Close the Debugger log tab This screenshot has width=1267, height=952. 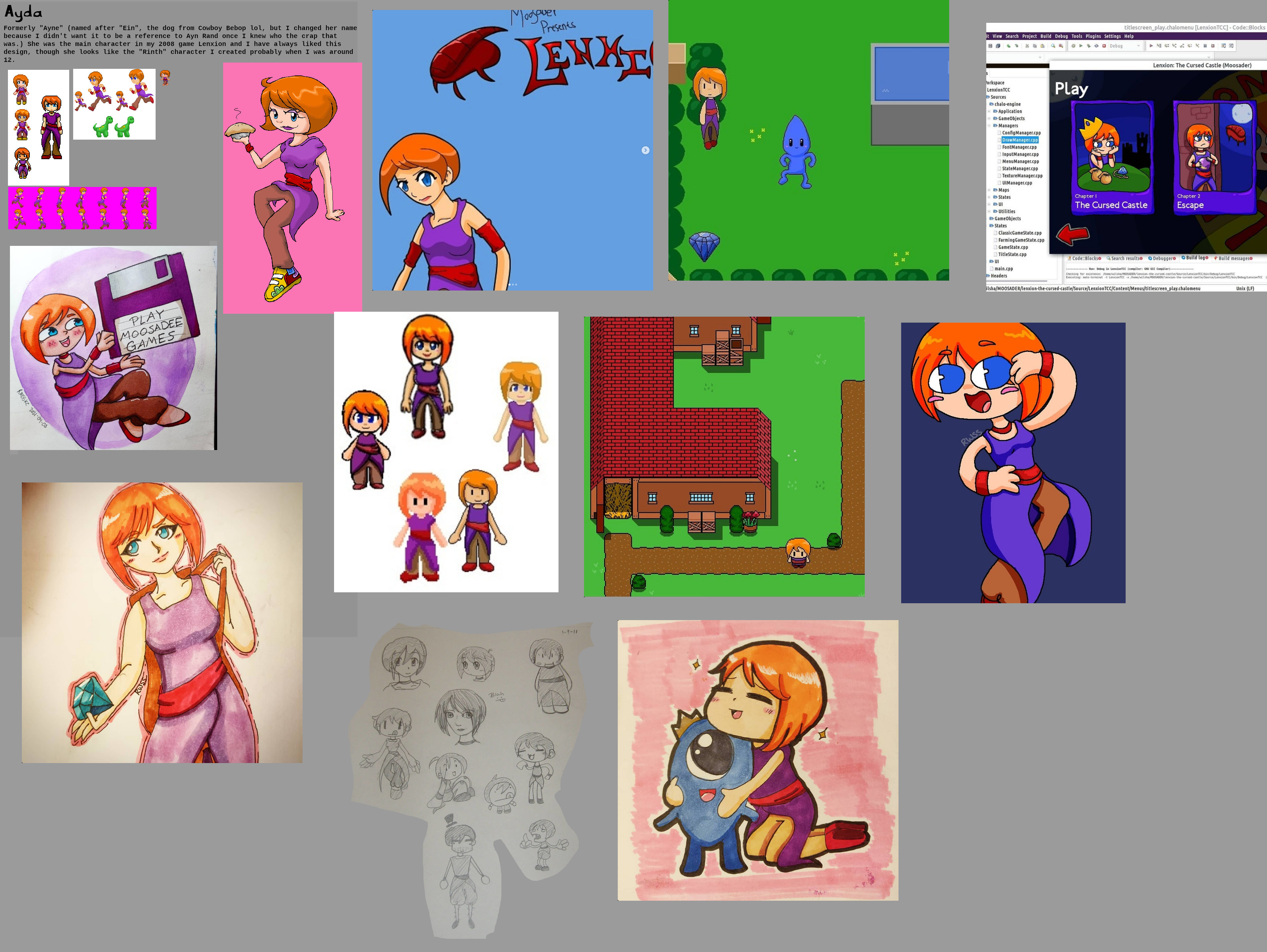point(1174,258)
